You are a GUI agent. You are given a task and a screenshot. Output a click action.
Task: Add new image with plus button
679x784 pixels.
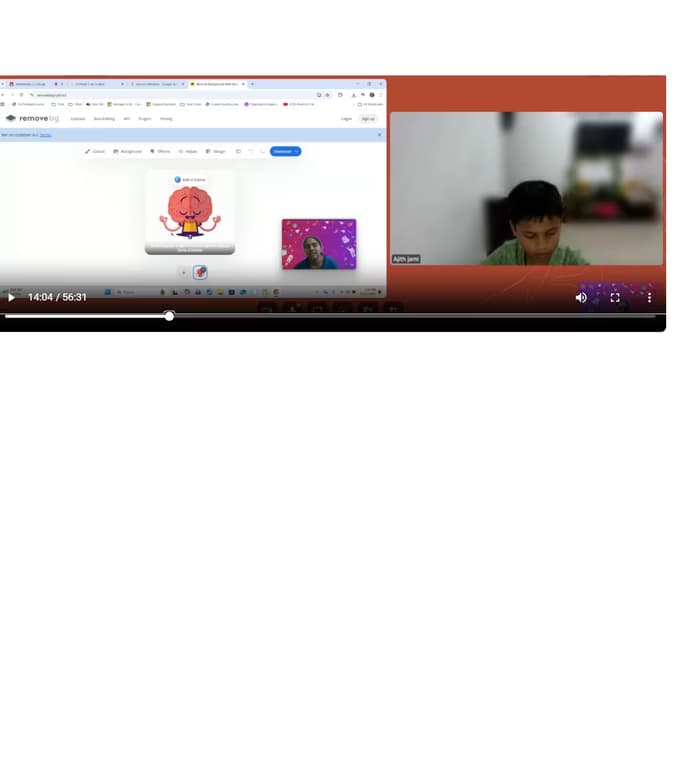coord(183,272)
